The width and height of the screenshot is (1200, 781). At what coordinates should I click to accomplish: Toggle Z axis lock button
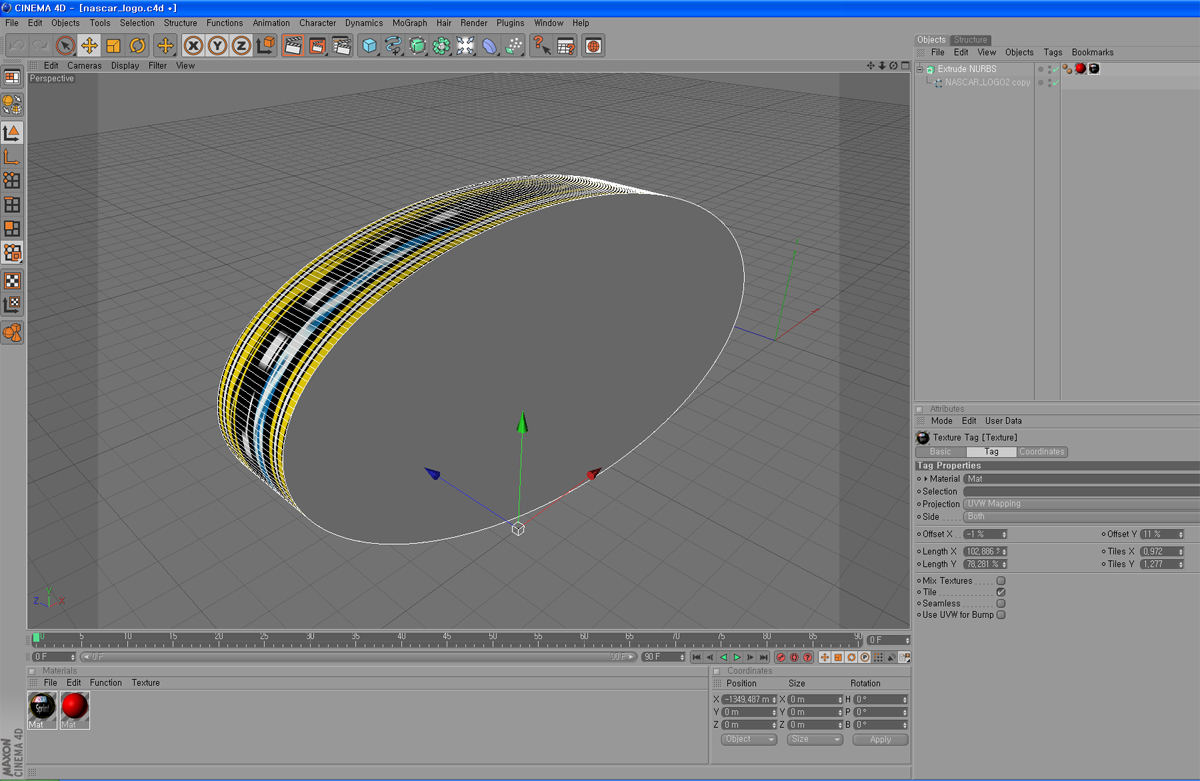tap(241, 45)
